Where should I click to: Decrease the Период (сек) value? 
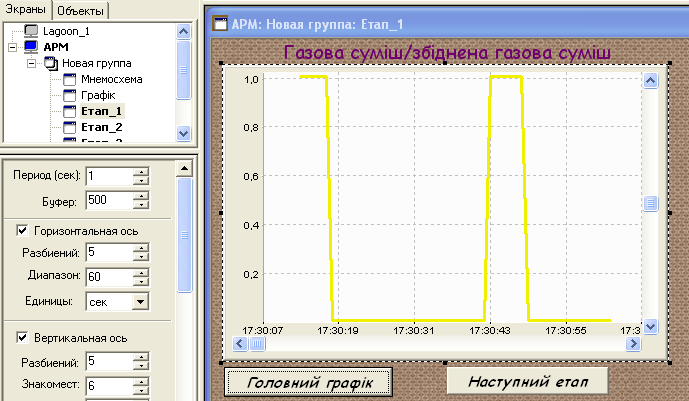pyautogui.click(x=141, y=181)
